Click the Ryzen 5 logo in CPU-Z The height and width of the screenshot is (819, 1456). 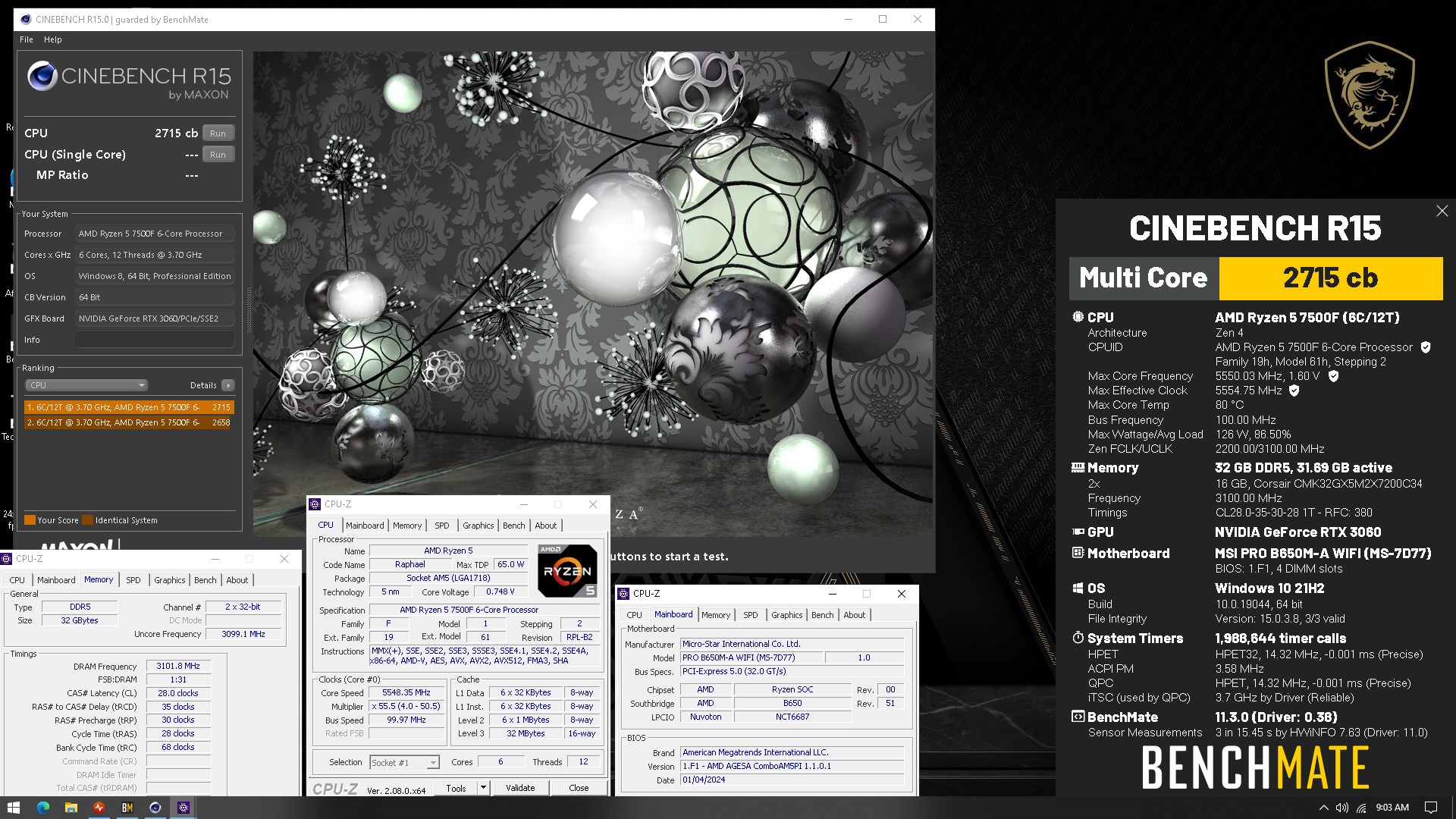tap(568, 570)
